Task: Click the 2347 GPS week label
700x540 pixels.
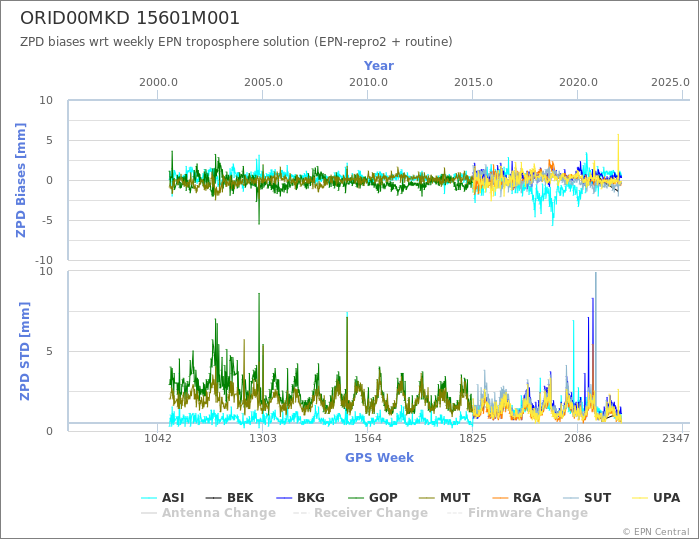Action: (676, 438)
